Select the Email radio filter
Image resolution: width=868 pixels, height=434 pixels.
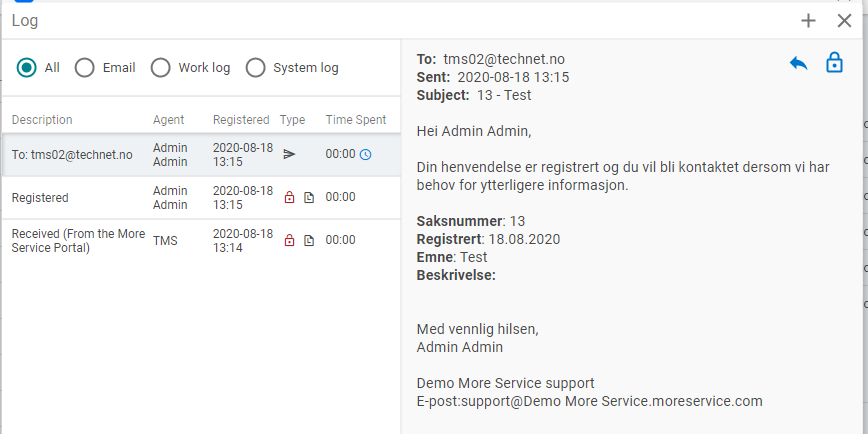85,68
